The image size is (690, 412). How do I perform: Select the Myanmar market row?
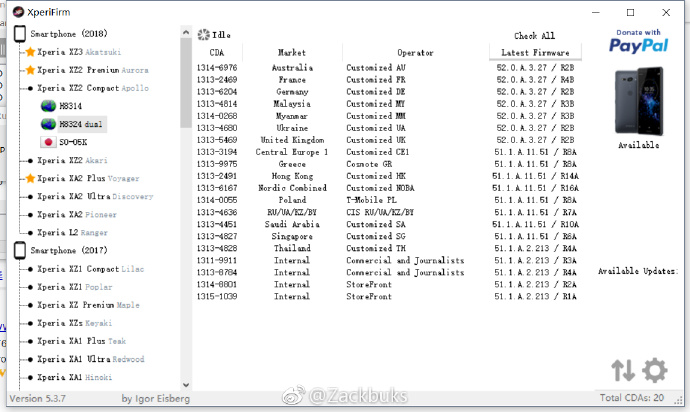[x=386, y=116]
